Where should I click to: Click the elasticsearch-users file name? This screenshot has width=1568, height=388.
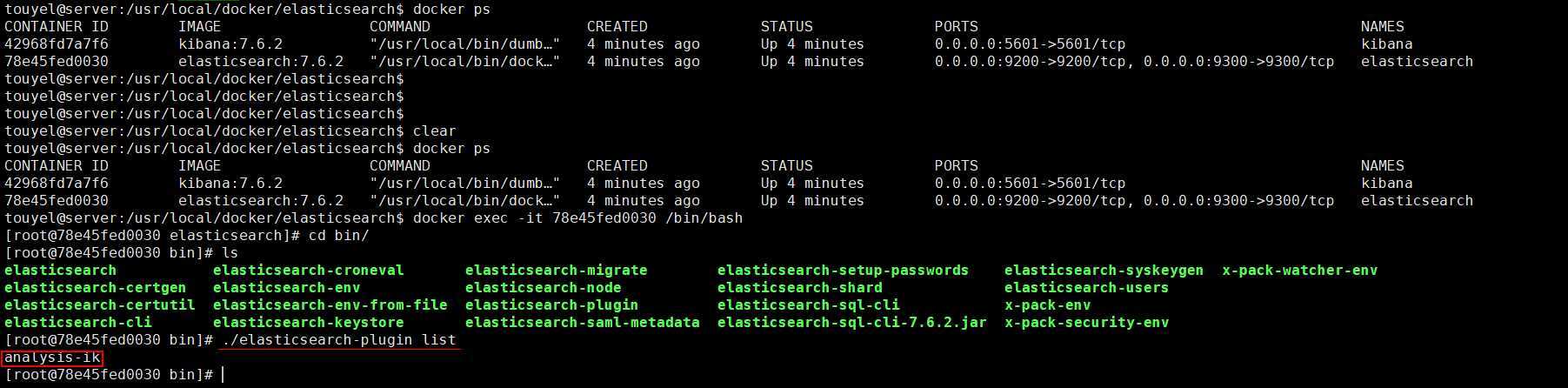click(x=1086, y=288)
